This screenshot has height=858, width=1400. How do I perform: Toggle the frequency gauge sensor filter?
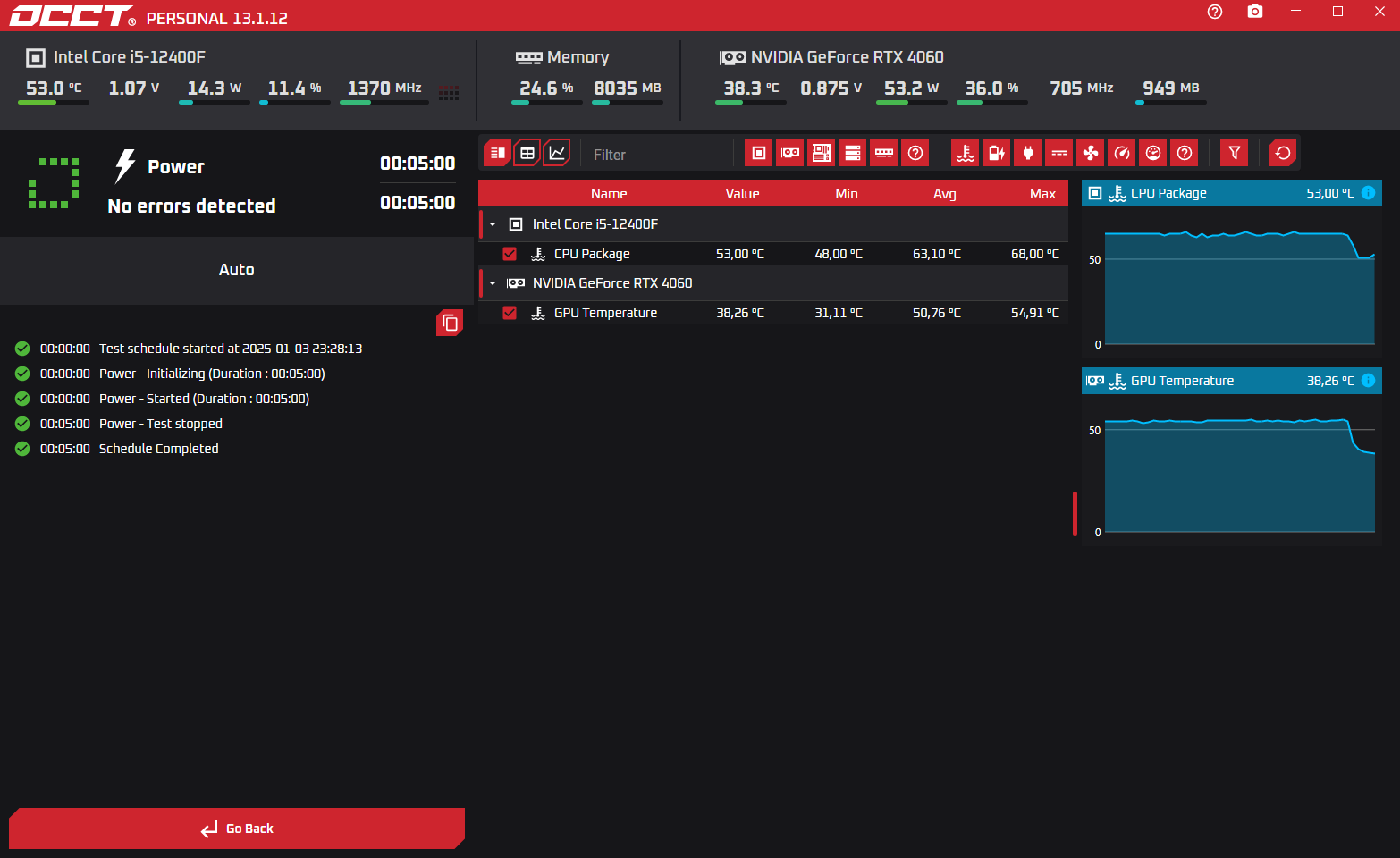1122,153
